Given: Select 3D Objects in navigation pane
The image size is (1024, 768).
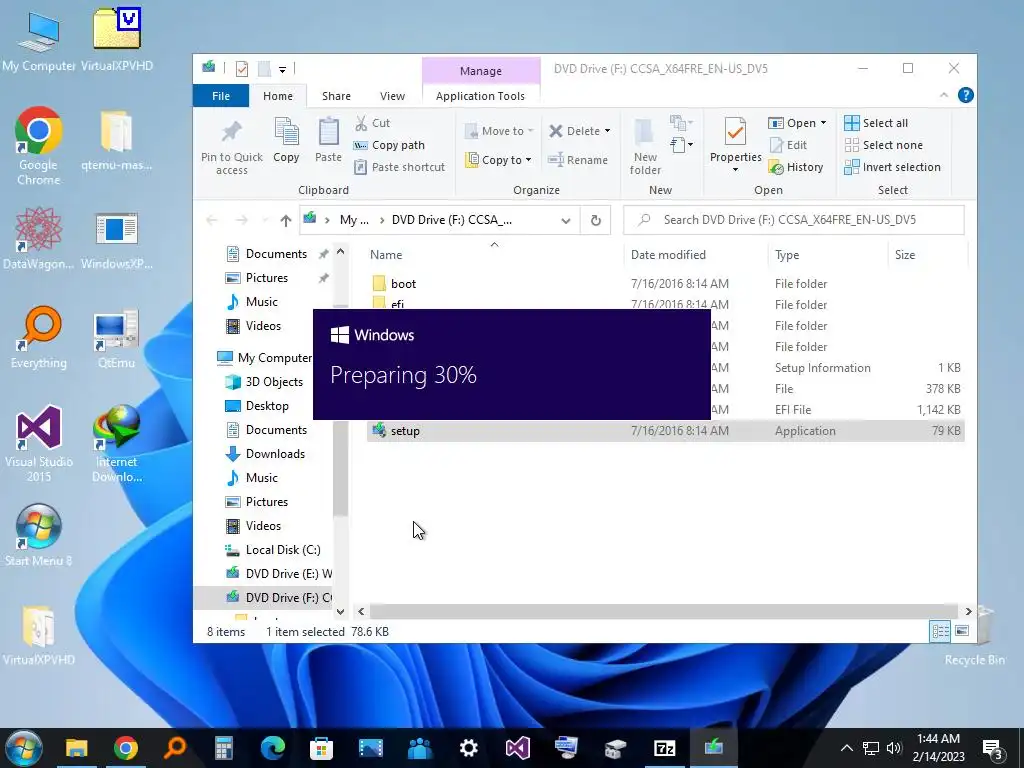Looking at the screenshot, I should 274,382.
